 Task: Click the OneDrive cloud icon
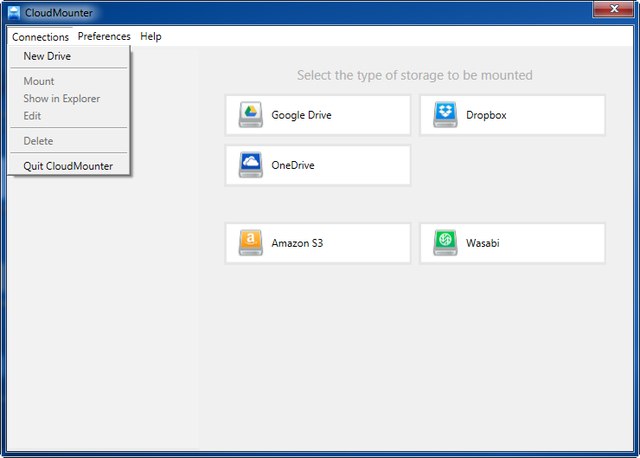pyautogui.click(x=251, y=165)
